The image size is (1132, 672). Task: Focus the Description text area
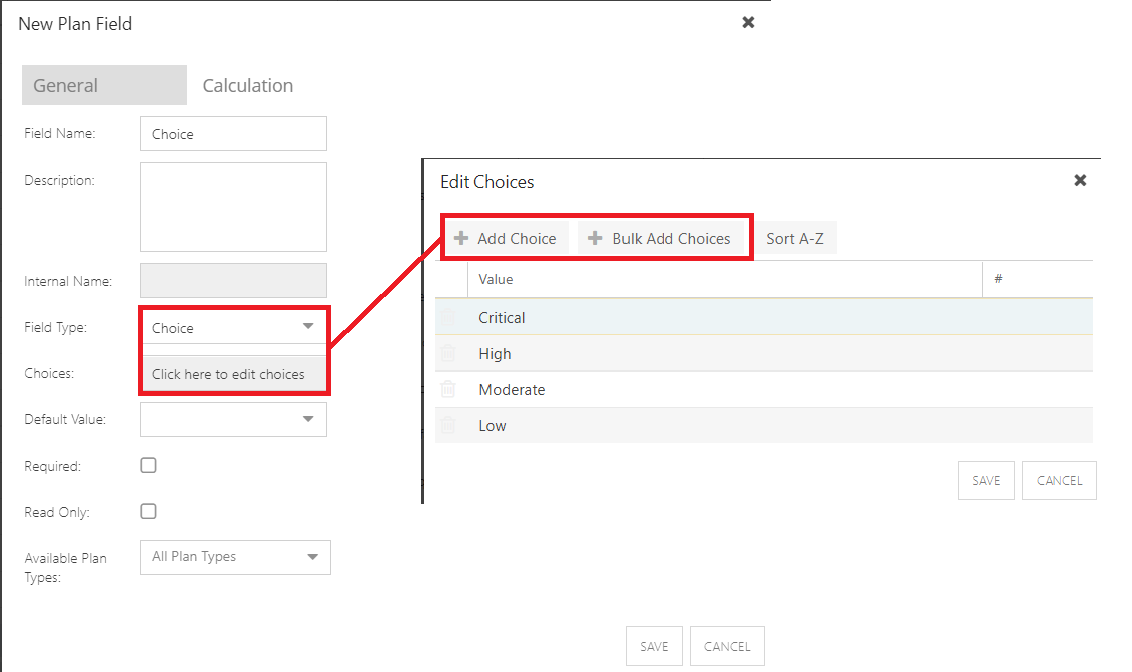[x=233, y=206]
